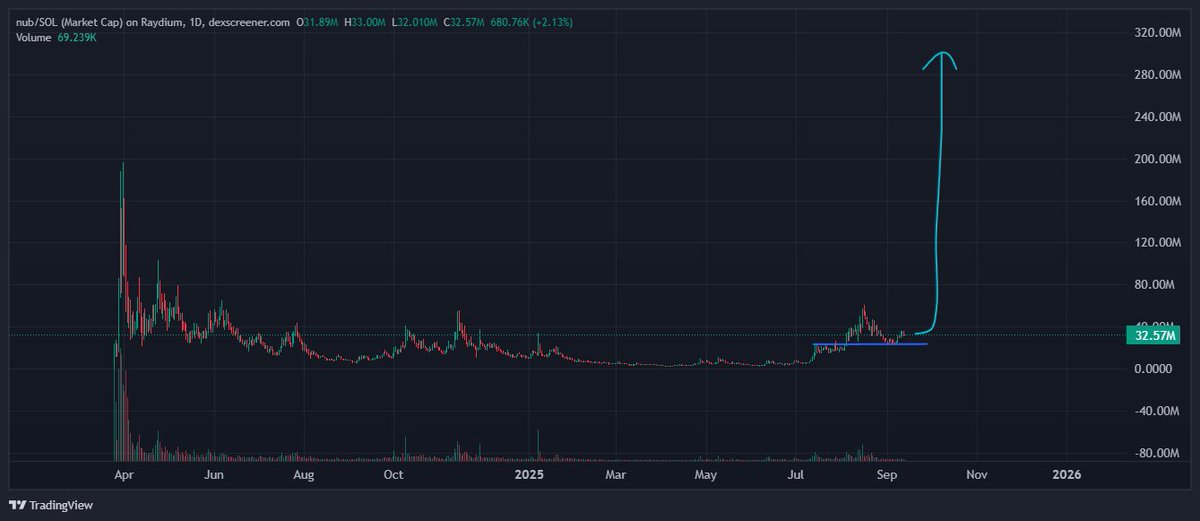Click the Oct label on time axis
This screenshot has width=1200, height=521.
click(395, 474)
